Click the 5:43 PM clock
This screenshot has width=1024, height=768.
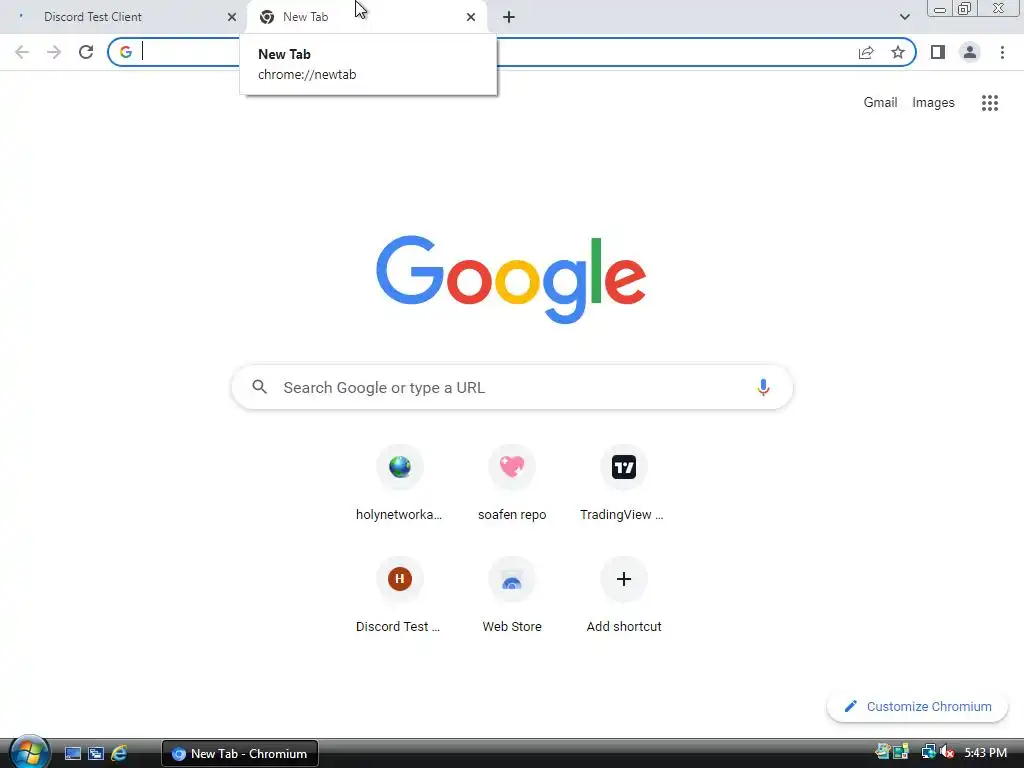[x=985, y=753]
